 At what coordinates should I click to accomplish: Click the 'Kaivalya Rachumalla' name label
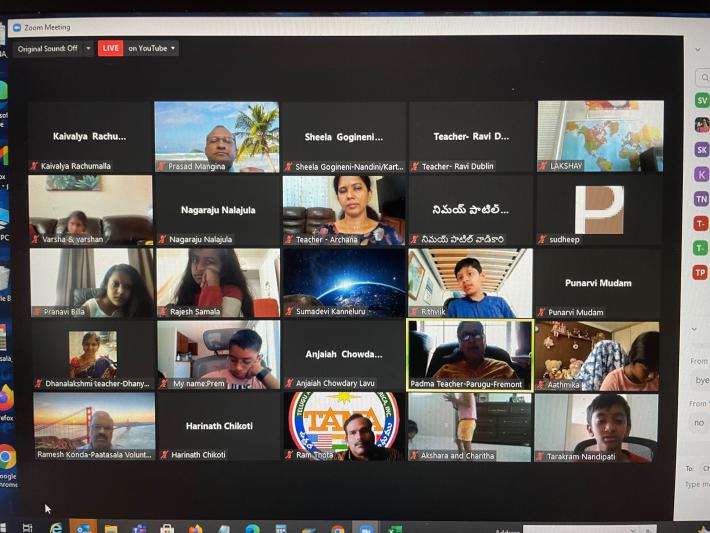point(76,166)
